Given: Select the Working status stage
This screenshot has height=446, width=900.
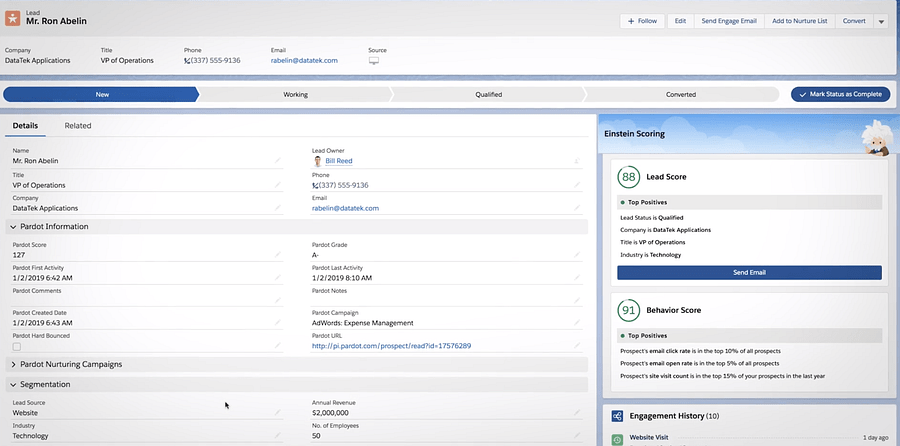Looking at the screenshot, I should pyautogui.click(x=295, y=95).
